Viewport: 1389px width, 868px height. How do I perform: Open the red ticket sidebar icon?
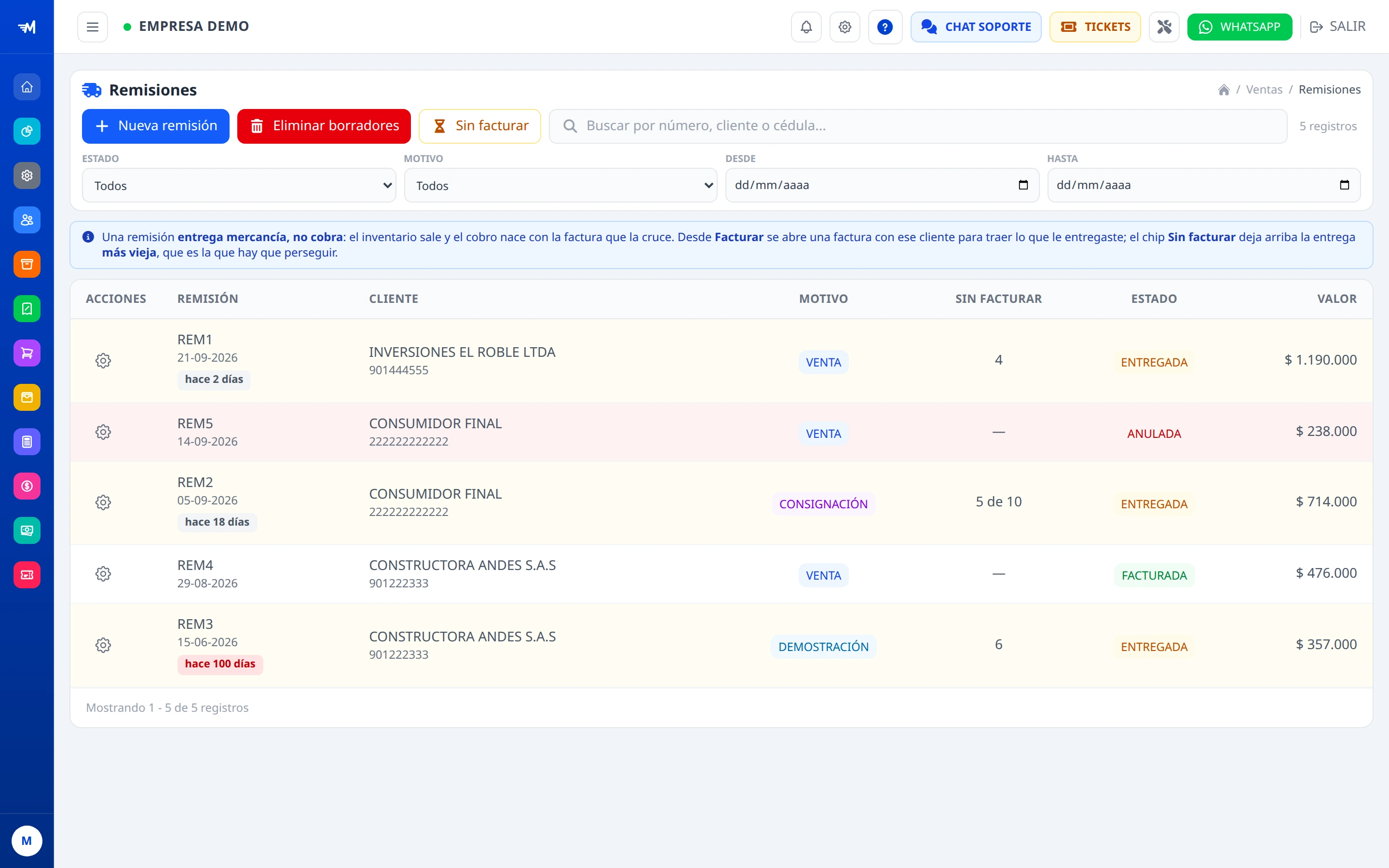point(27,575)
